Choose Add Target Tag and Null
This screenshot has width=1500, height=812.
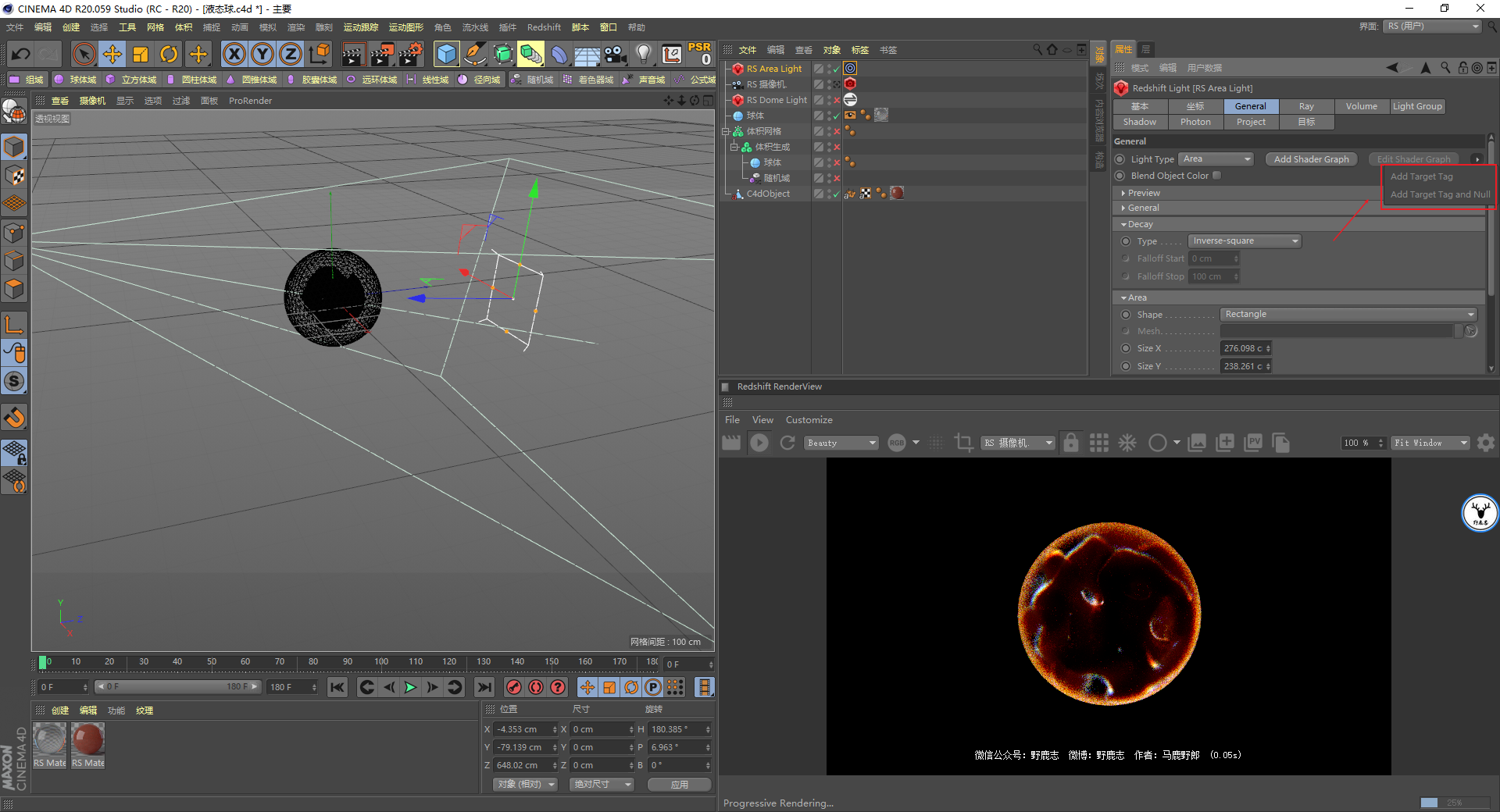tap(1440, 194)
